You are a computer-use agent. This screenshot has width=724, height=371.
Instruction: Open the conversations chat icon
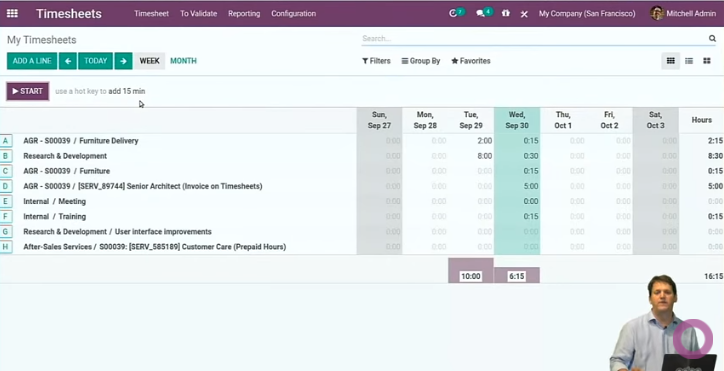click(481, 13)
